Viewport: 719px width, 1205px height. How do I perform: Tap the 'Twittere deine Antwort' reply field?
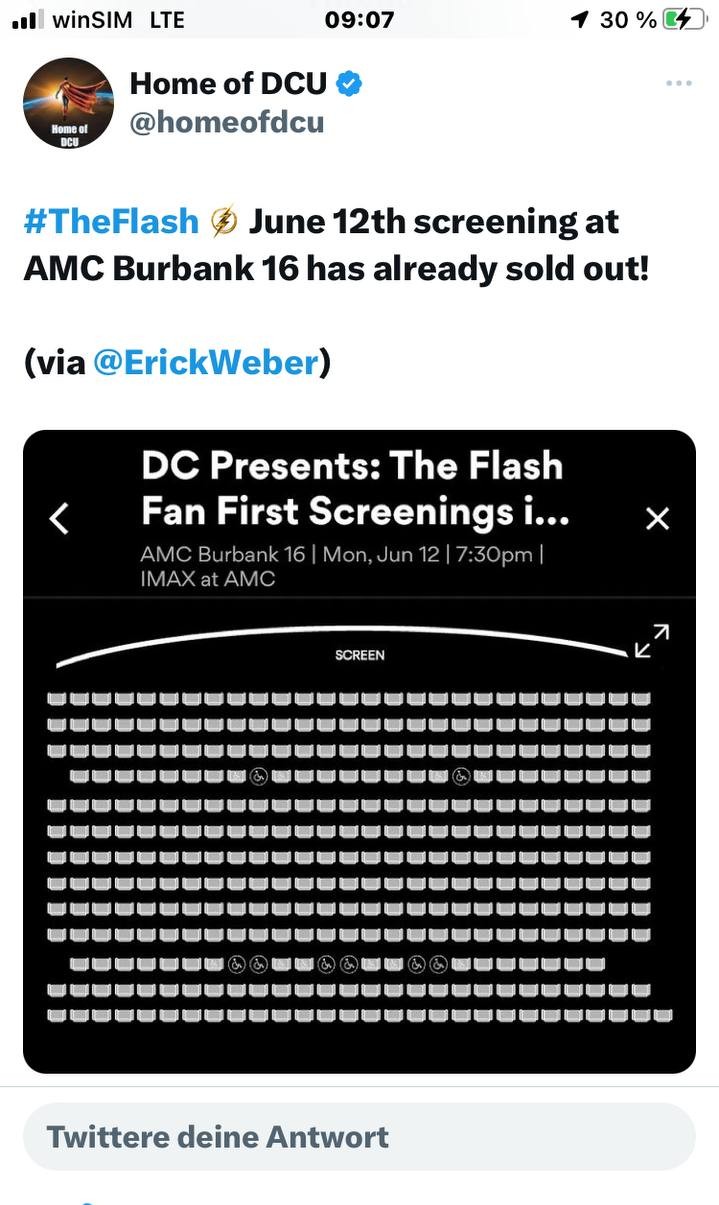click(x=360, y=1136)
